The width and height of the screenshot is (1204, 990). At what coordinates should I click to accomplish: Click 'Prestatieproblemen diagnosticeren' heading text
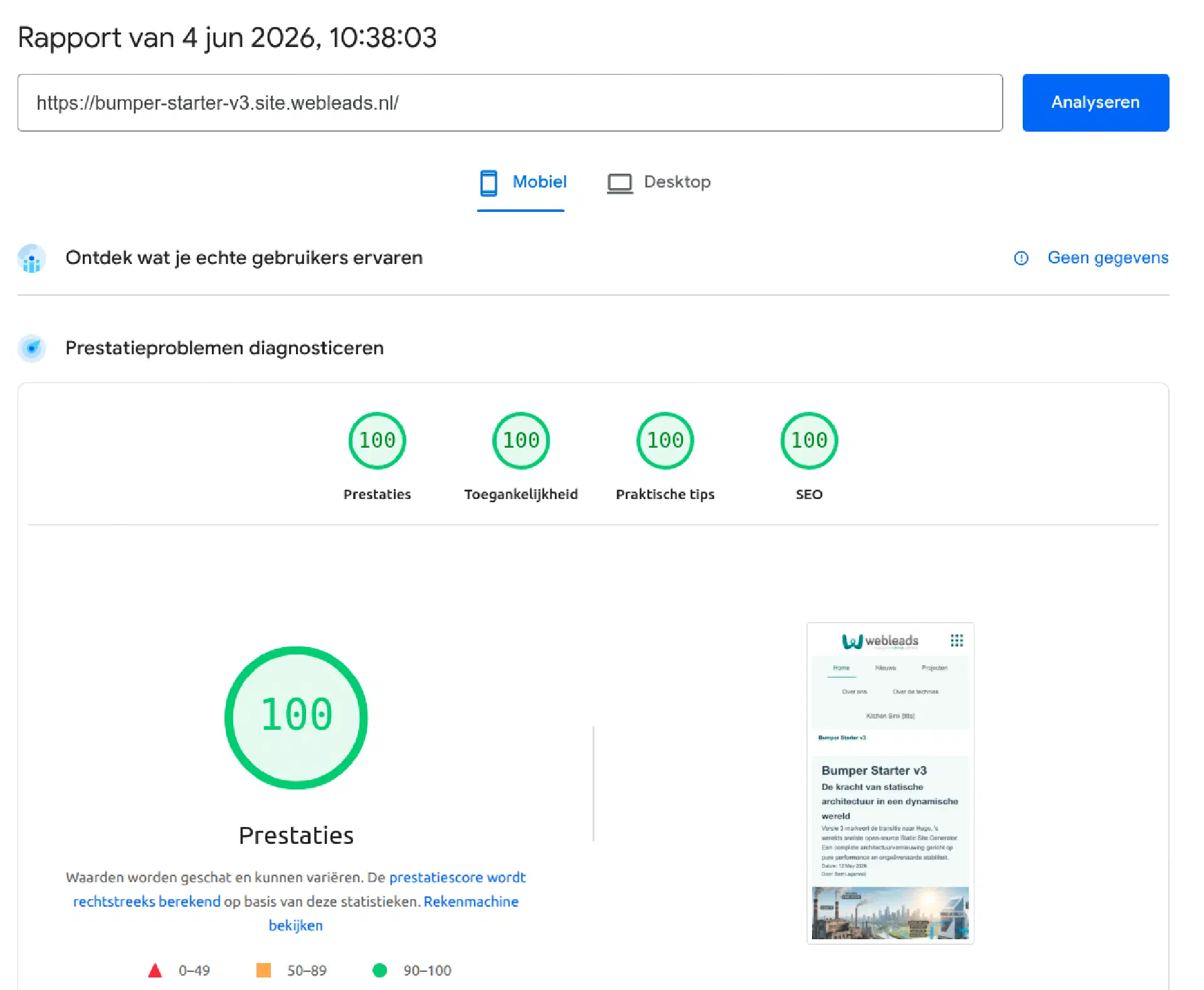(x=224, y=348)
